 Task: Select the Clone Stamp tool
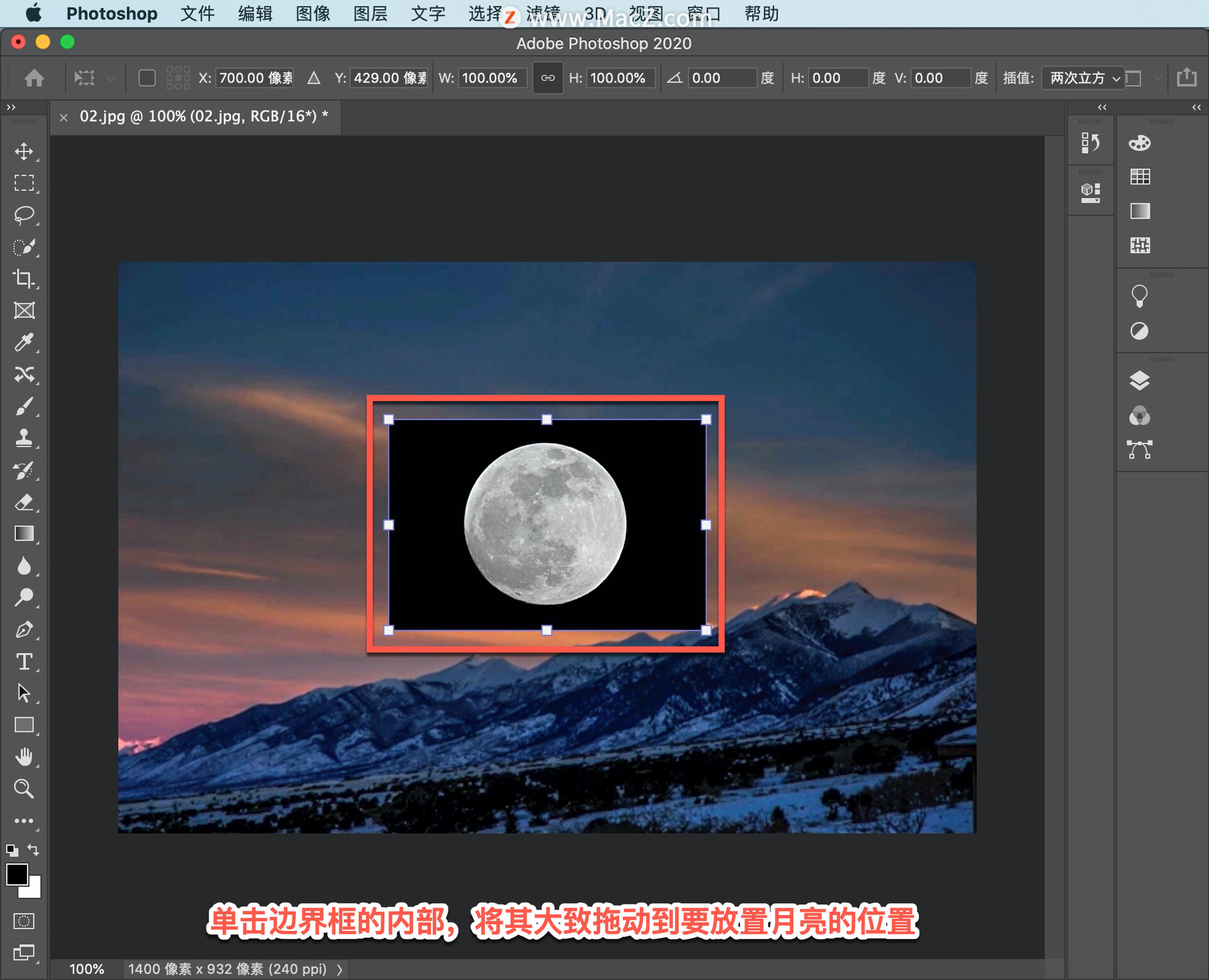24,438
